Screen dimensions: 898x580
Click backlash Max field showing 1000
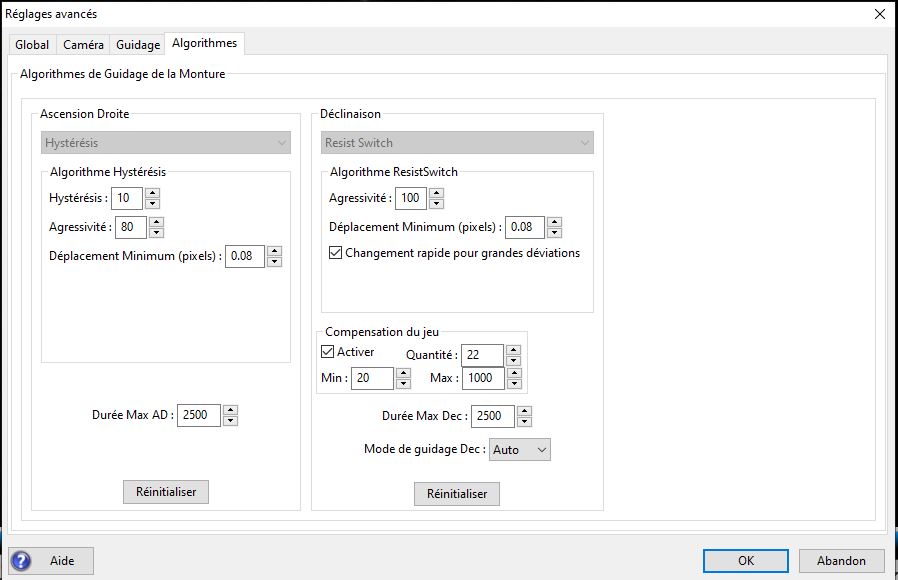pyautogui.click(x=483, y=378)
